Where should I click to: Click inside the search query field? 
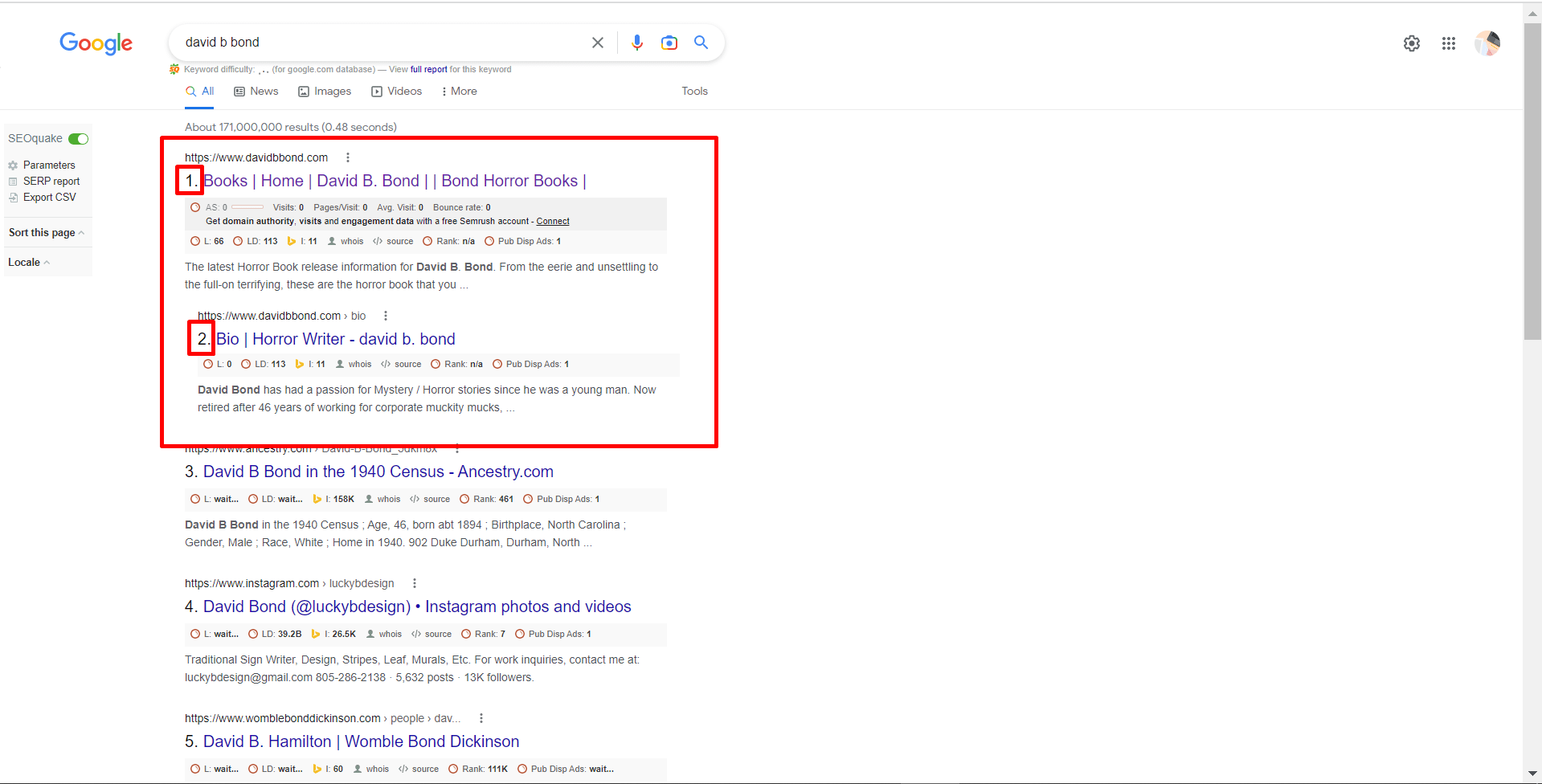coord(382,43)
